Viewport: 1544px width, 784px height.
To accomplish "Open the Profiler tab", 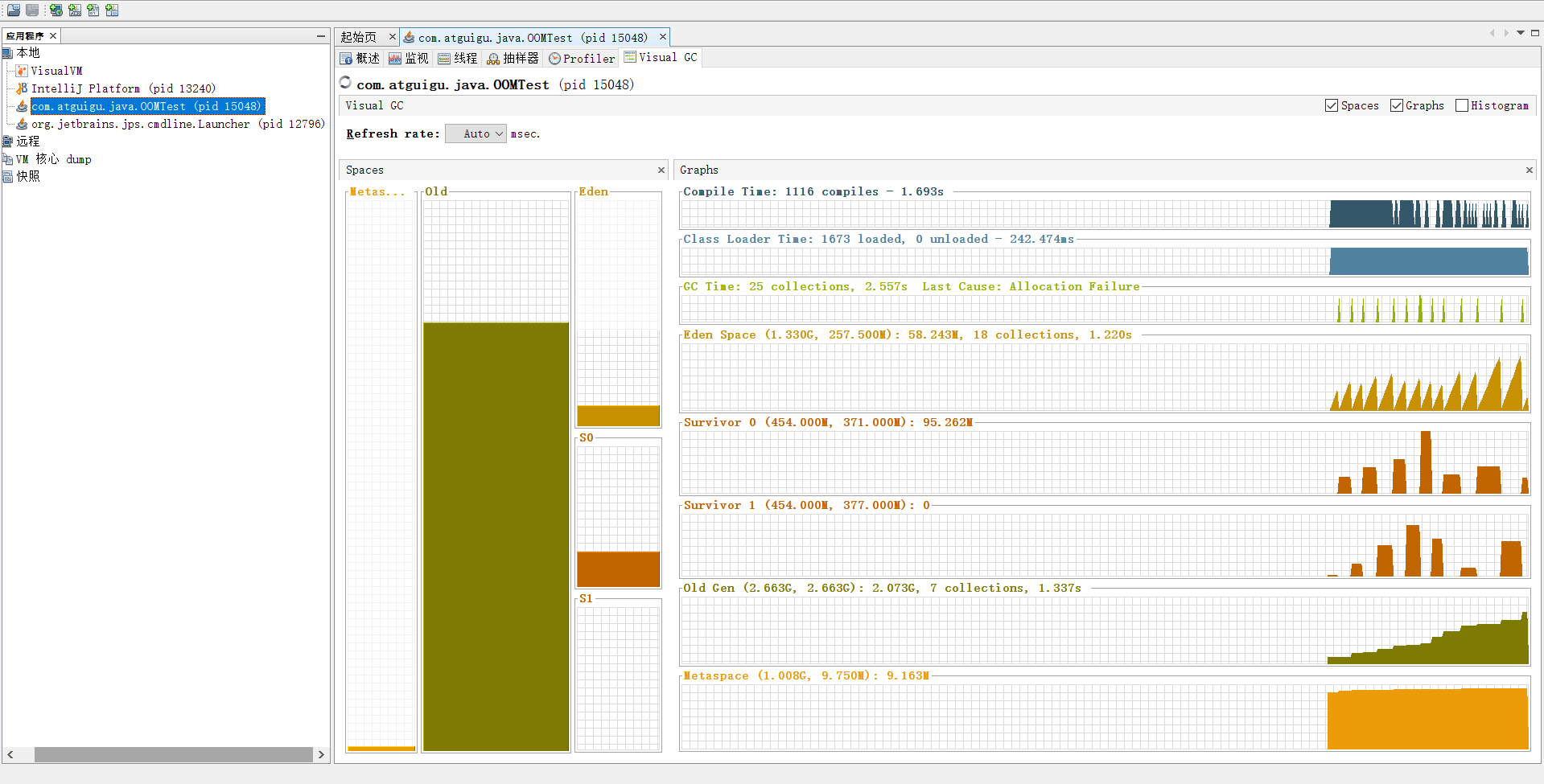I will 582,59.
